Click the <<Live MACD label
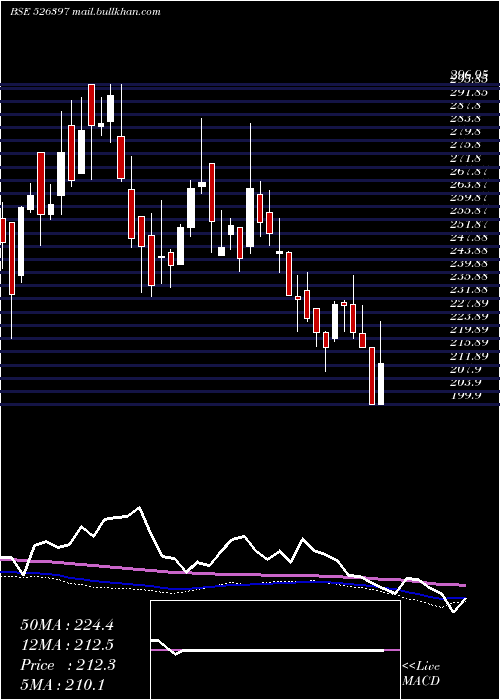Viewport: 500px width, 700px height. [421, 674]
